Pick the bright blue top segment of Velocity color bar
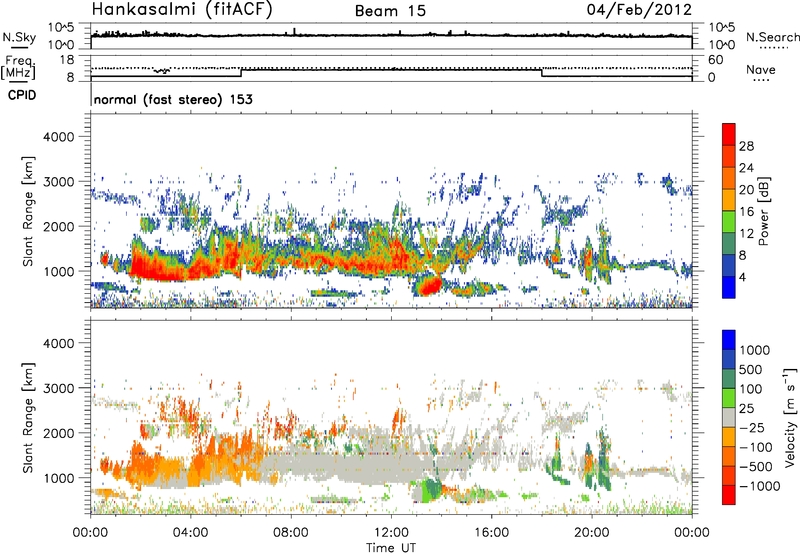This screenshot has width=800, height=554. pos(729,340)
